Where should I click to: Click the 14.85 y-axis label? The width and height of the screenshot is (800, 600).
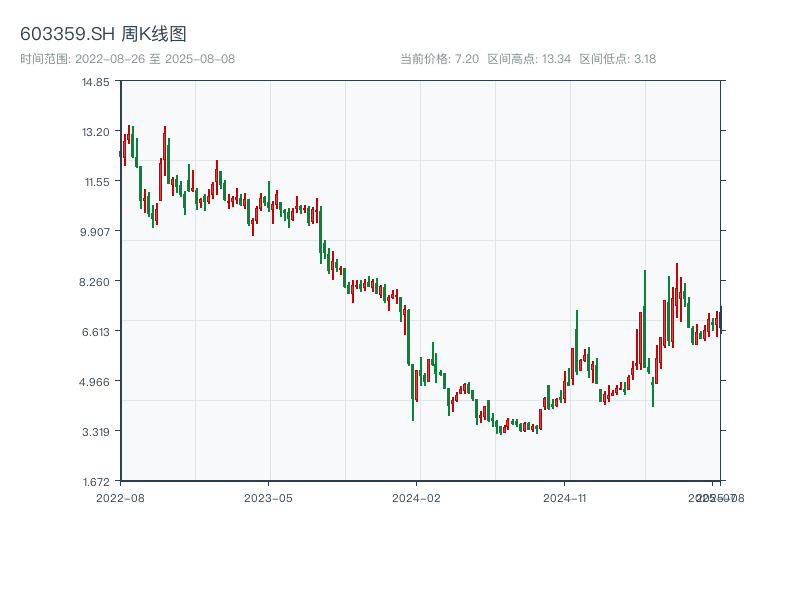pos(96,82)
